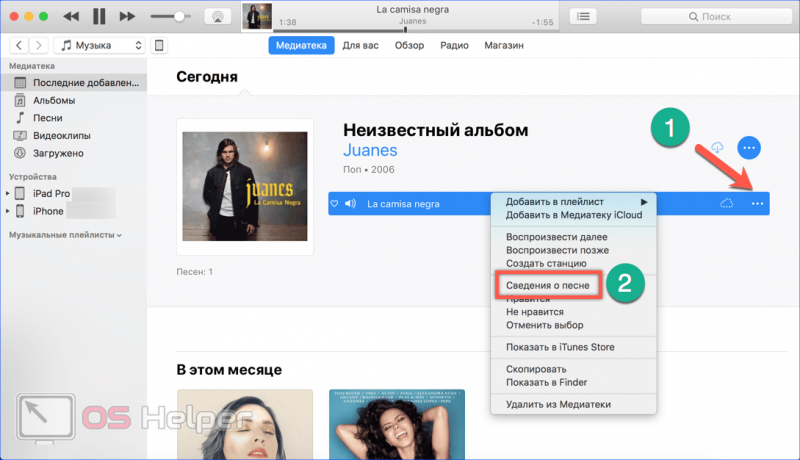Go back with the left chevron
800x460 pixels.
(x=19, y=45)
